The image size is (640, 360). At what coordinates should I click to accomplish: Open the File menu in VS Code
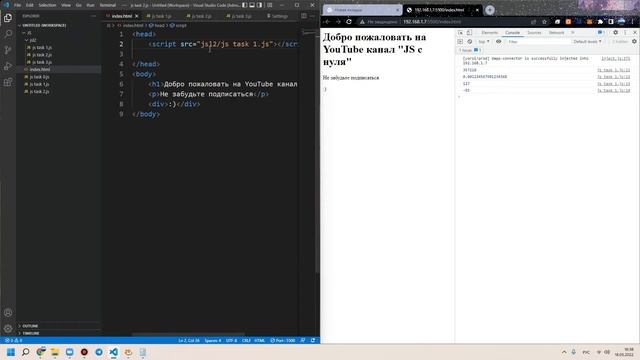click(17, 5)
